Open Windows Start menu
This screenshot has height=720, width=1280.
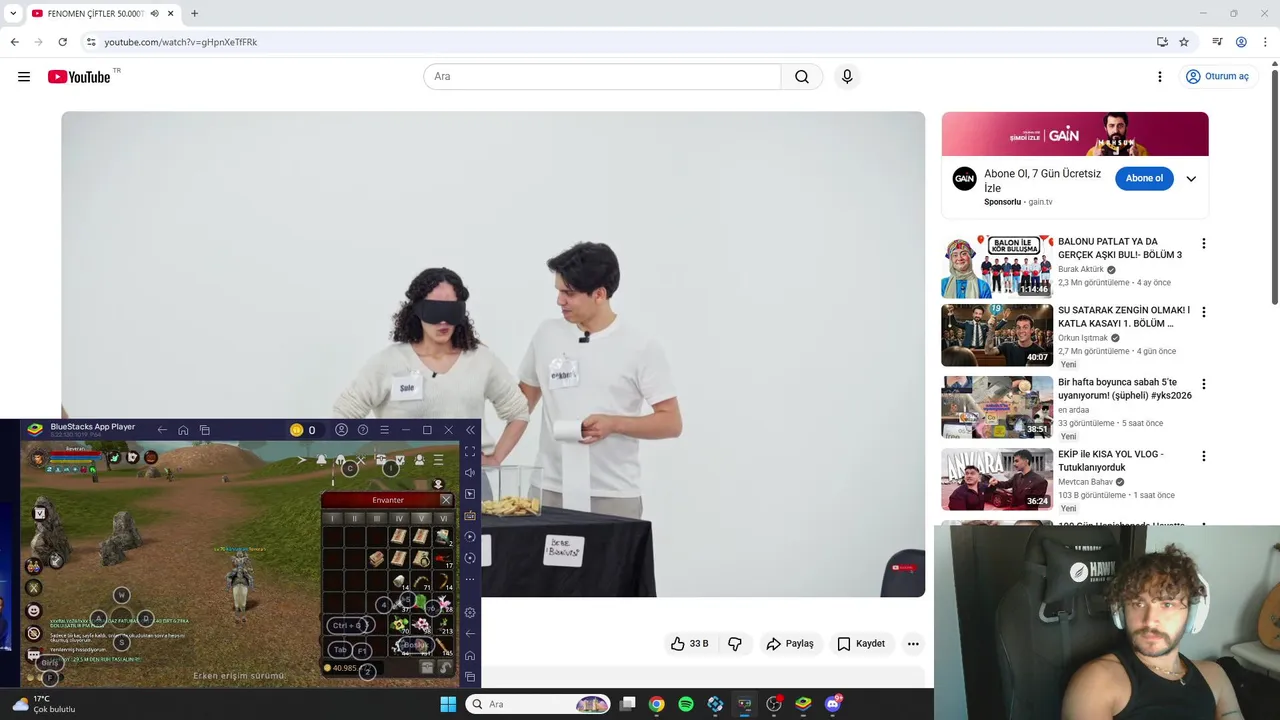tap(448, 704)
